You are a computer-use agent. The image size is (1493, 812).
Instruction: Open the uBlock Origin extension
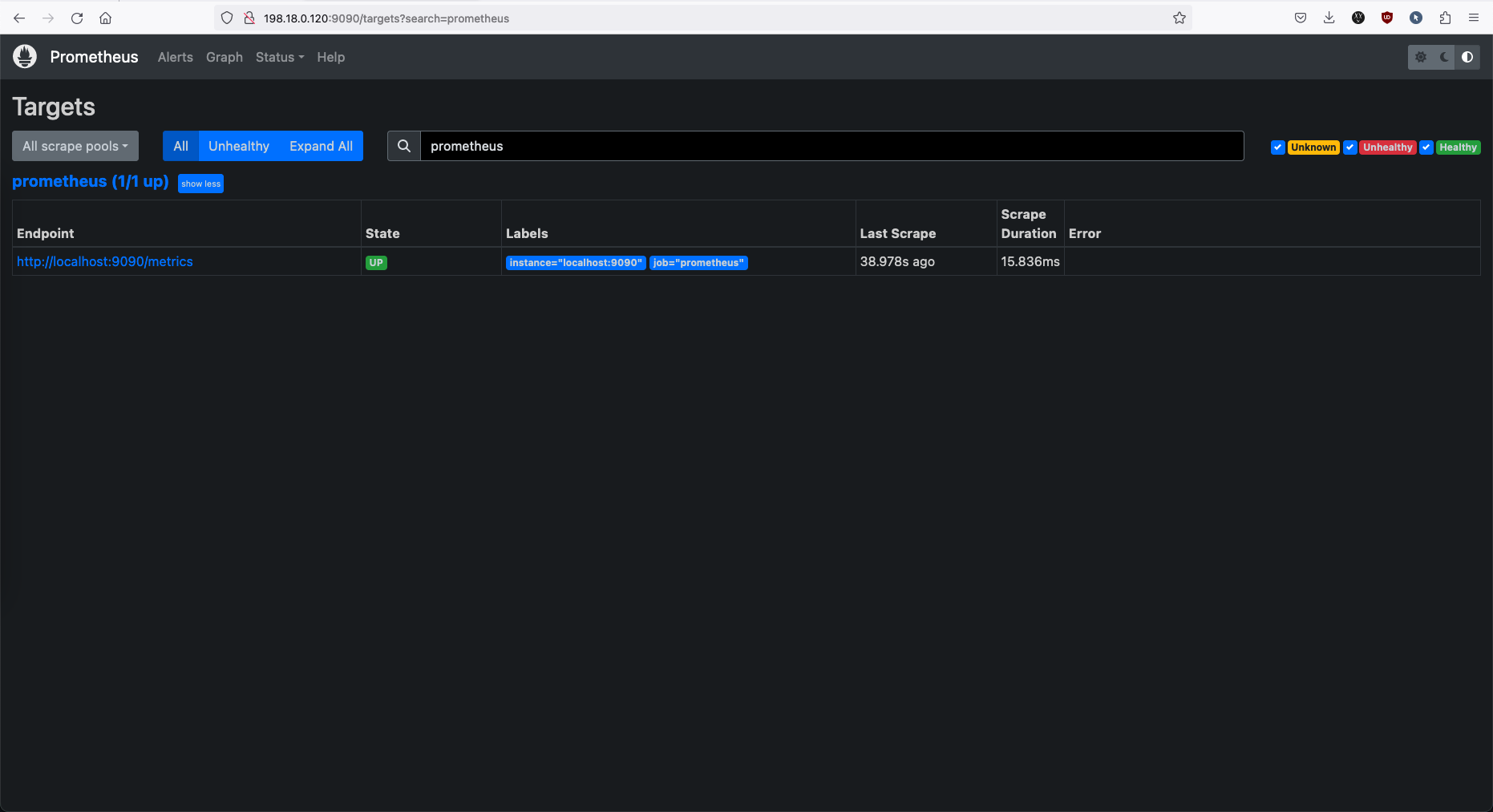coord(1387,18)
